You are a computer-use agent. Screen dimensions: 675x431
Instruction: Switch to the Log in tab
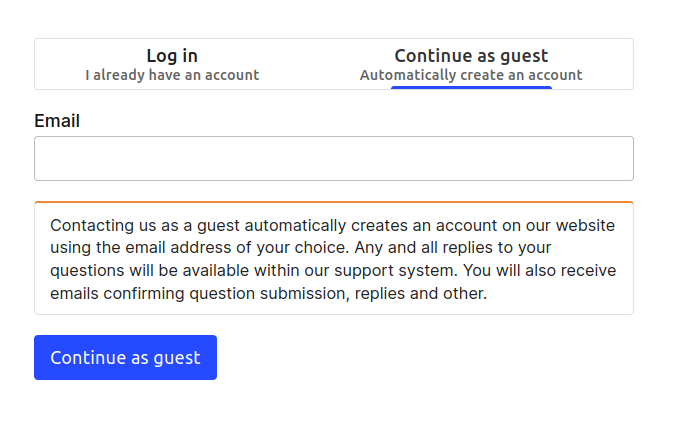click(172, 64)
